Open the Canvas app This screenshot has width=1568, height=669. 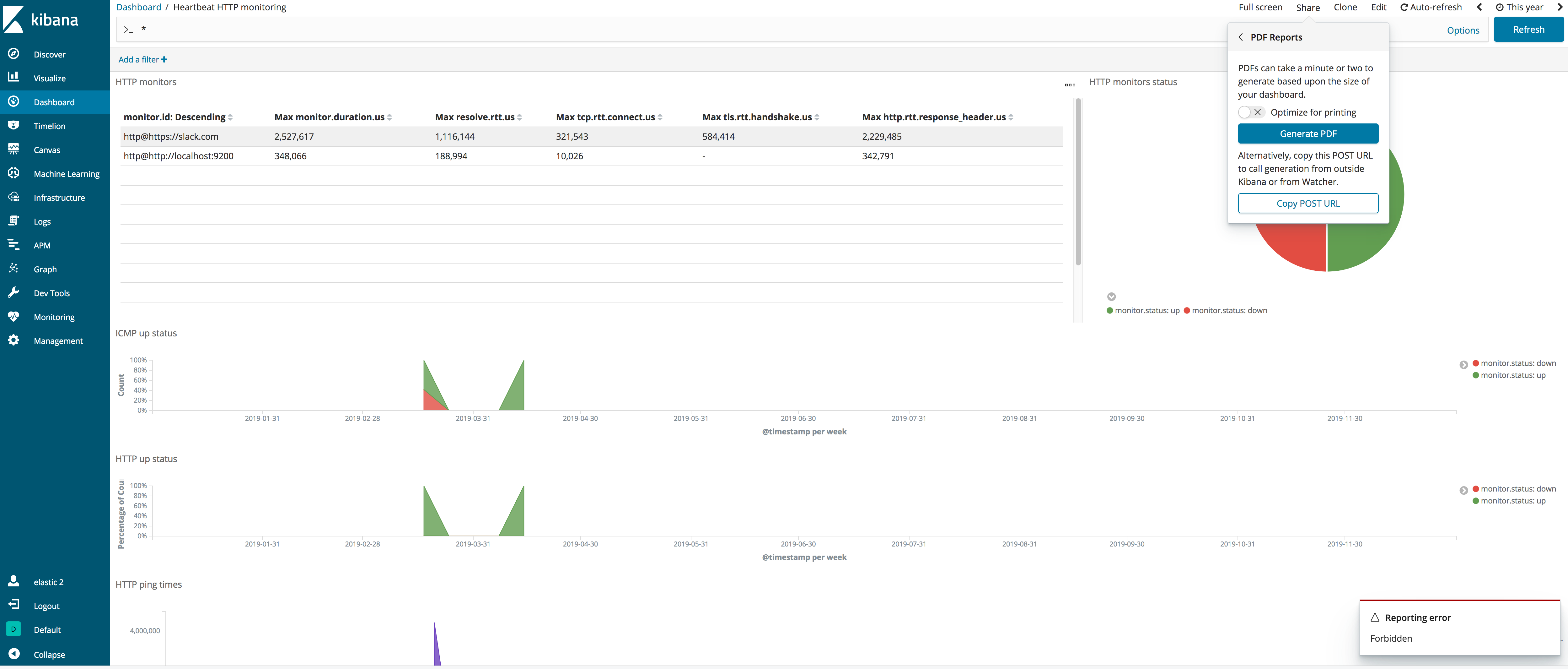pyautogui.click(x=47, y=149)
